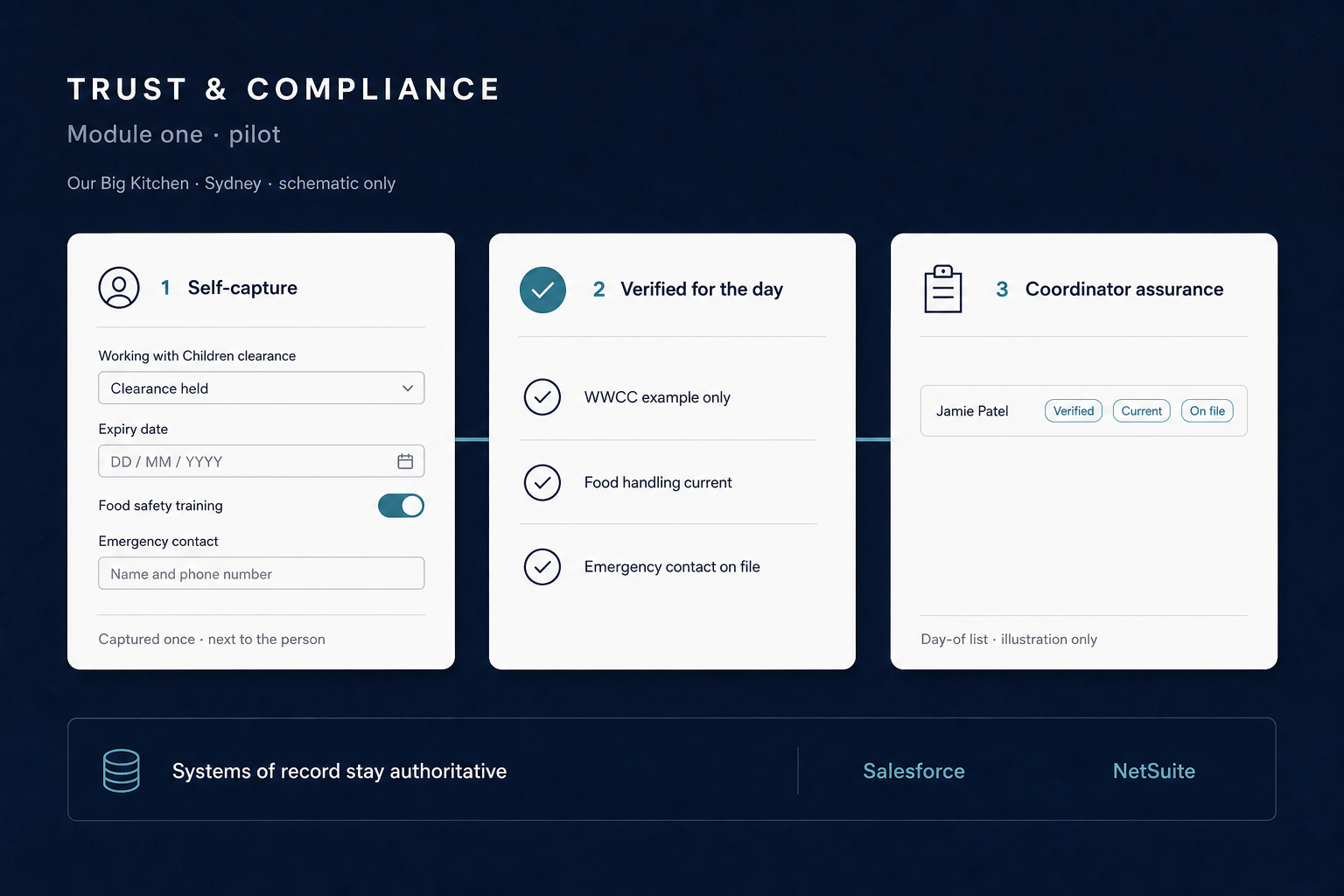Image resolution: width=1344 pixels, height=896 pixels.
Task: Click the Module one pilot subtitle
Action: 174,134
